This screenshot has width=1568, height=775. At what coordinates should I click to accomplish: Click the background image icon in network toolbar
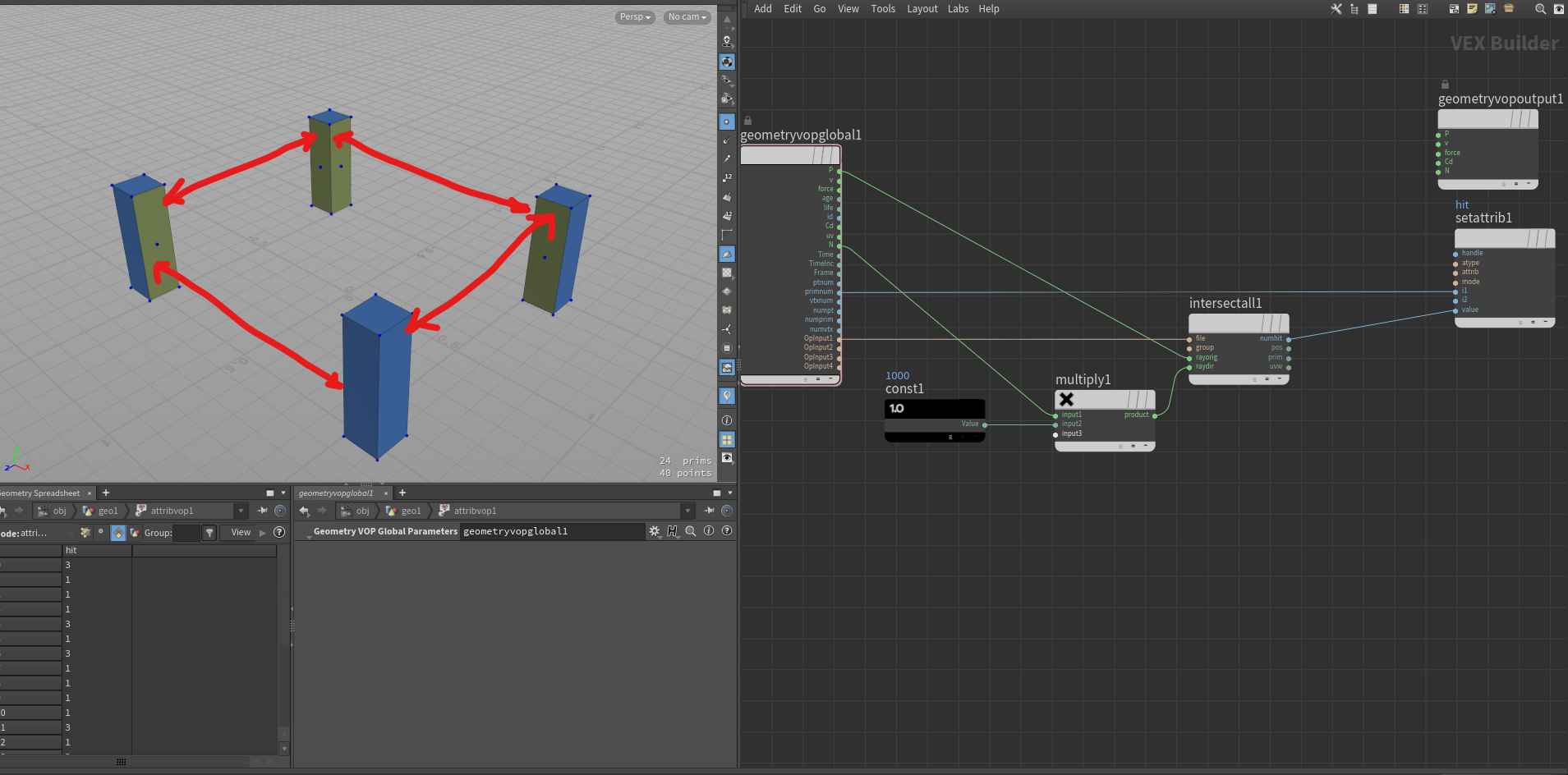[x=1490, y=9]
